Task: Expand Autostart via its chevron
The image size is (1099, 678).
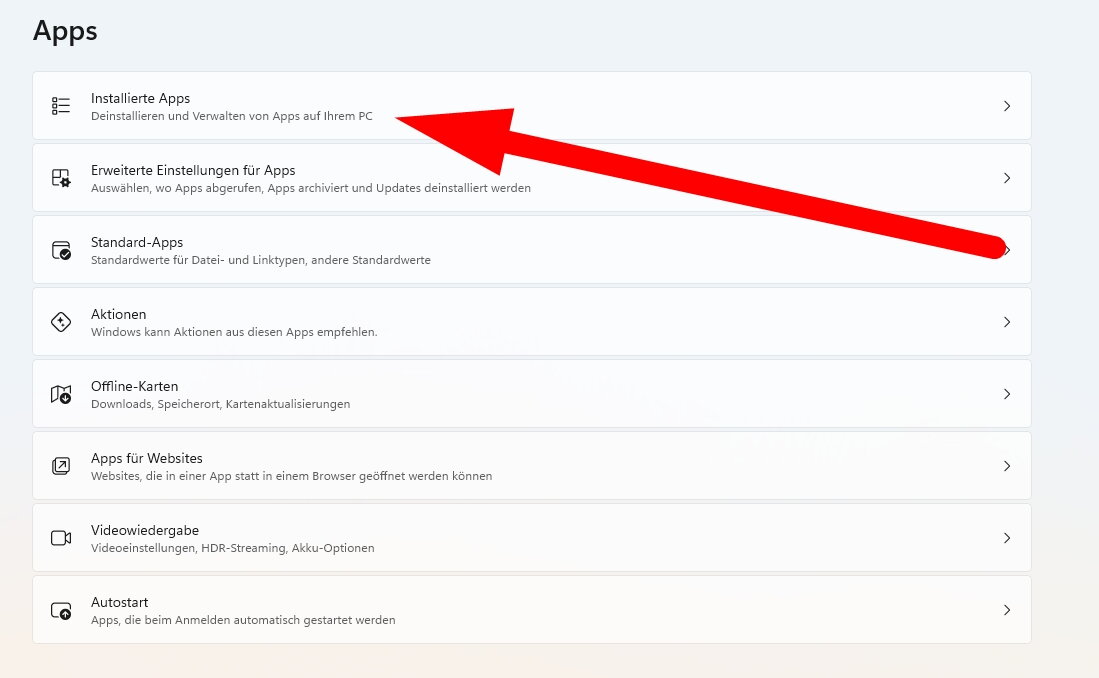Action: [x=1007, y=610]
